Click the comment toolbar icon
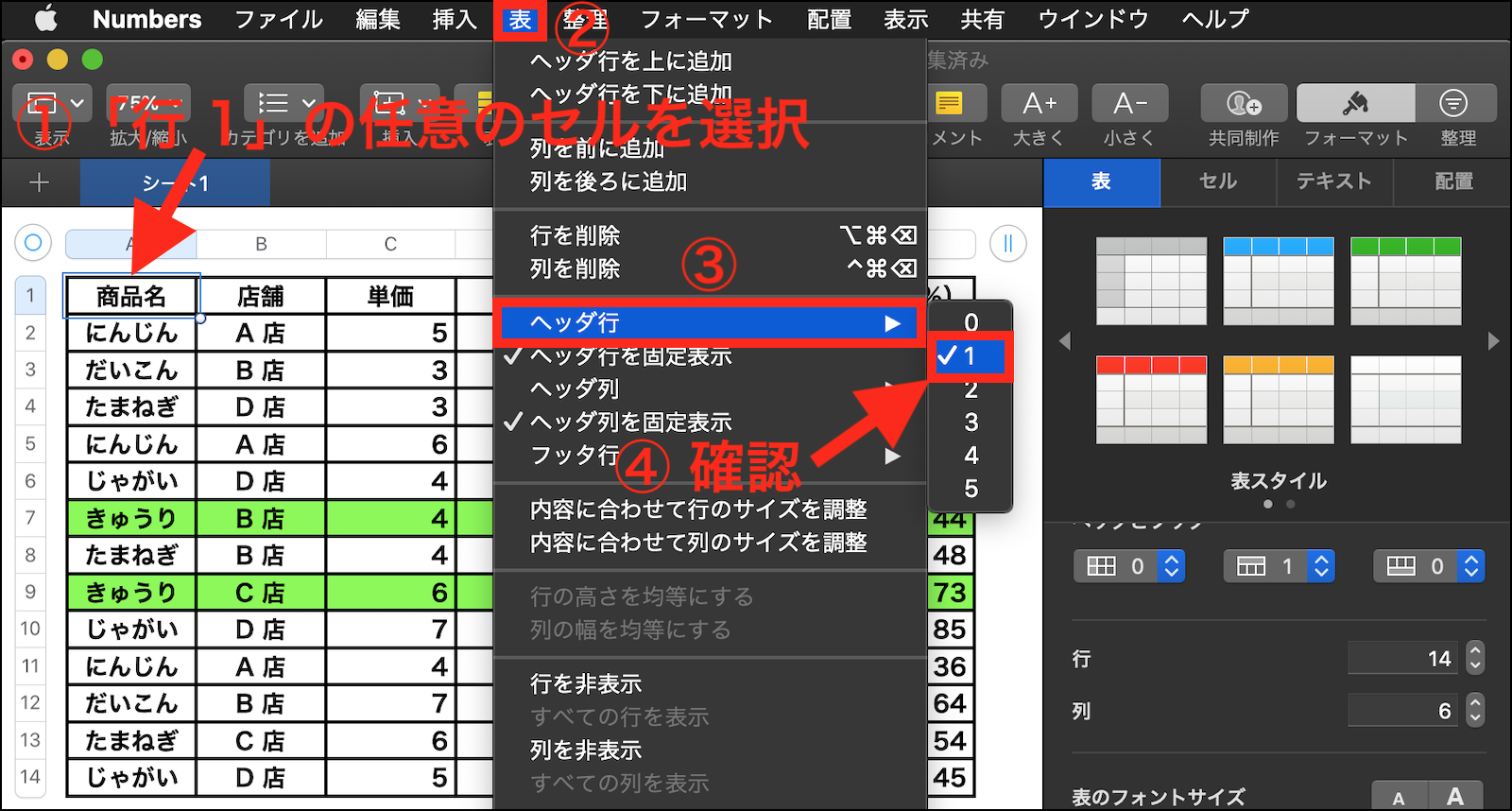The image size is (1512, 811). point(950,103)
